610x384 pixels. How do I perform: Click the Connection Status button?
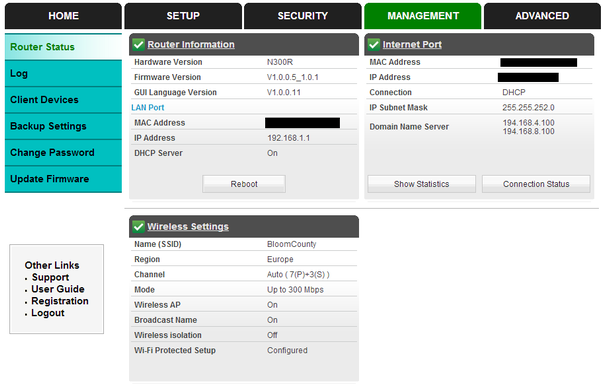[536, 184]
